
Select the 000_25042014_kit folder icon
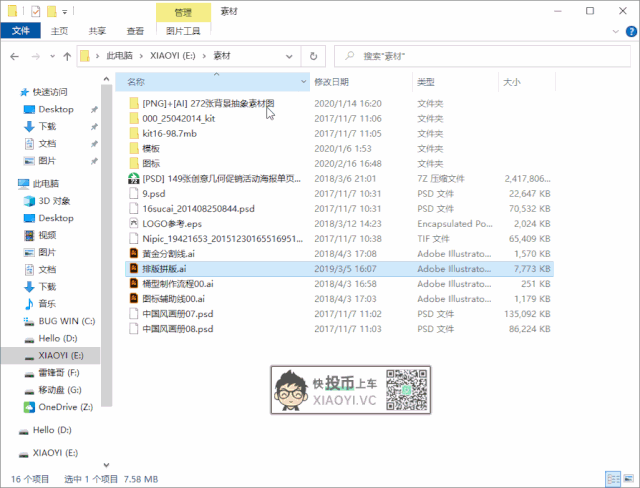134,118
